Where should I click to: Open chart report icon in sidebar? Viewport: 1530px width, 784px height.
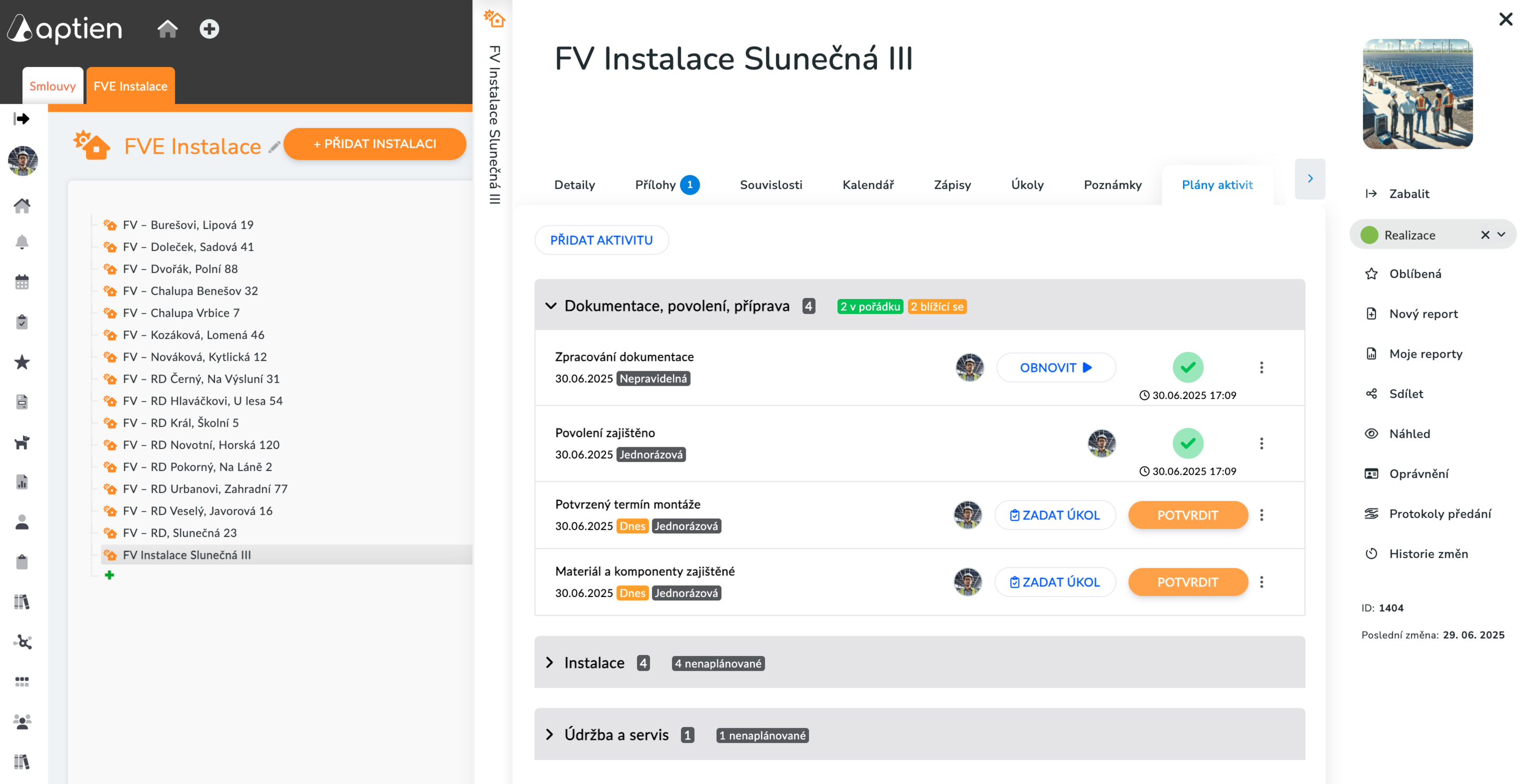[x=22, y=482]
